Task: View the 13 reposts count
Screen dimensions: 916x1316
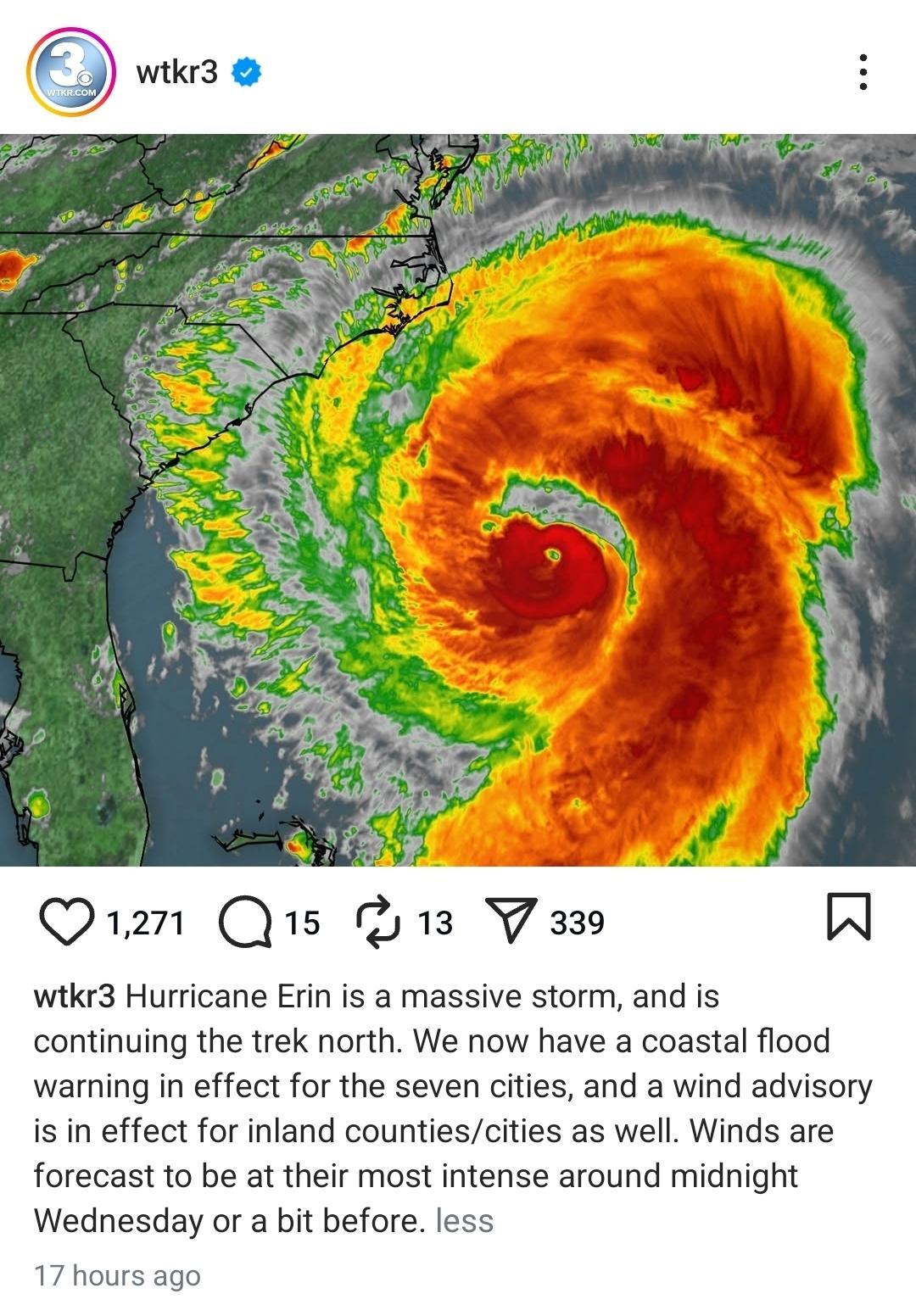Action: tap(435, 923)
